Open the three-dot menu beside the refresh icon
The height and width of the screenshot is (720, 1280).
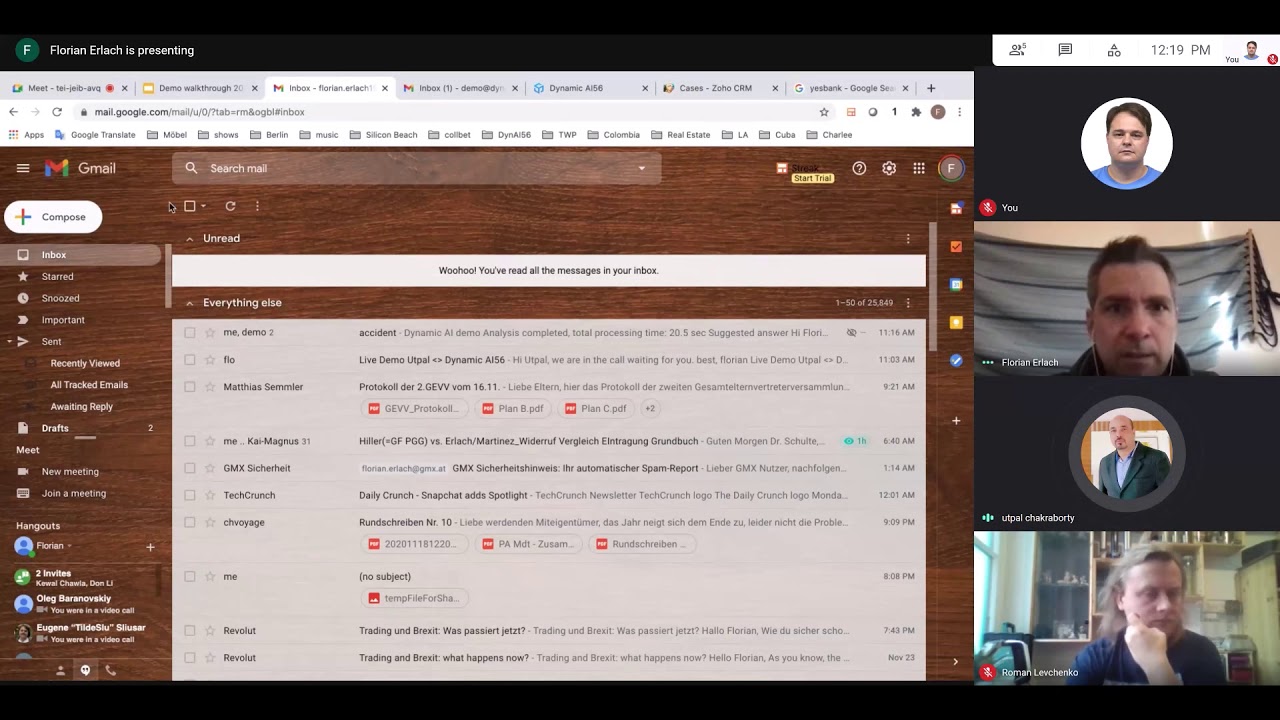(257, 206)
